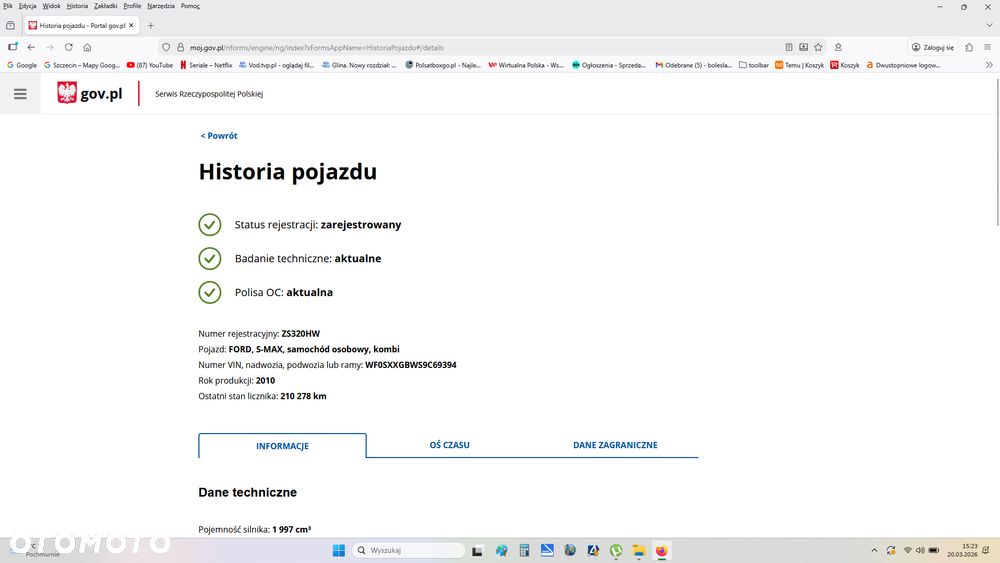Click VIN number WF0SXXGBWS9C69394
The width and height of the screenshot is (1000, 563).
click(x=411, y=365)
